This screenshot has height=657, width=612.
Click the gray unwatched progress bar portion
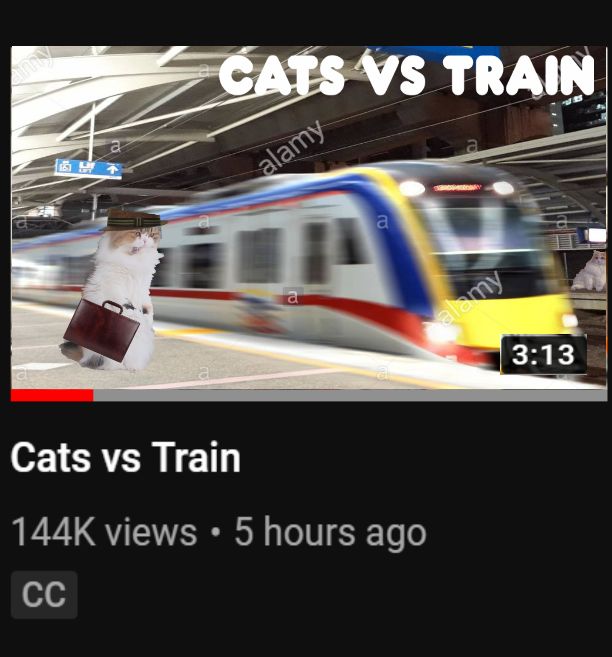tap(350, 396)
